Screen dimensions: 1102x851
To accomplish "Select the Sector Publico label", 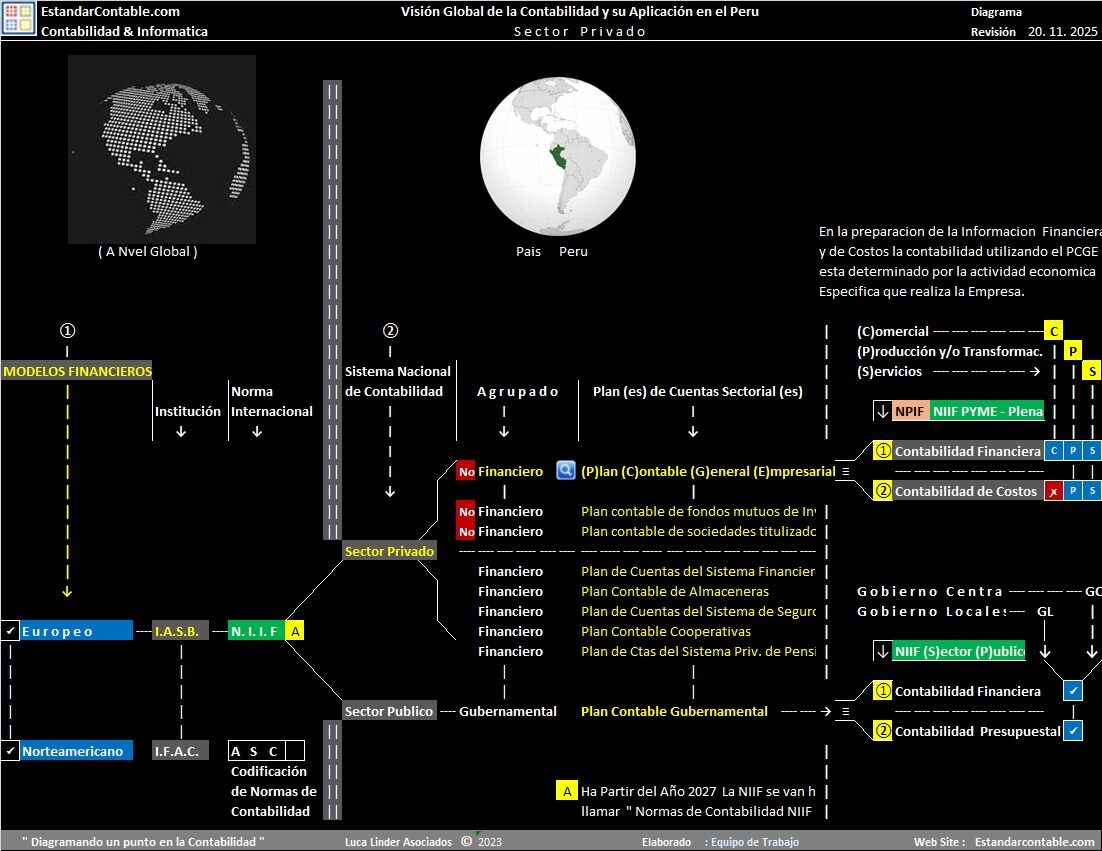I will (389, 711).
